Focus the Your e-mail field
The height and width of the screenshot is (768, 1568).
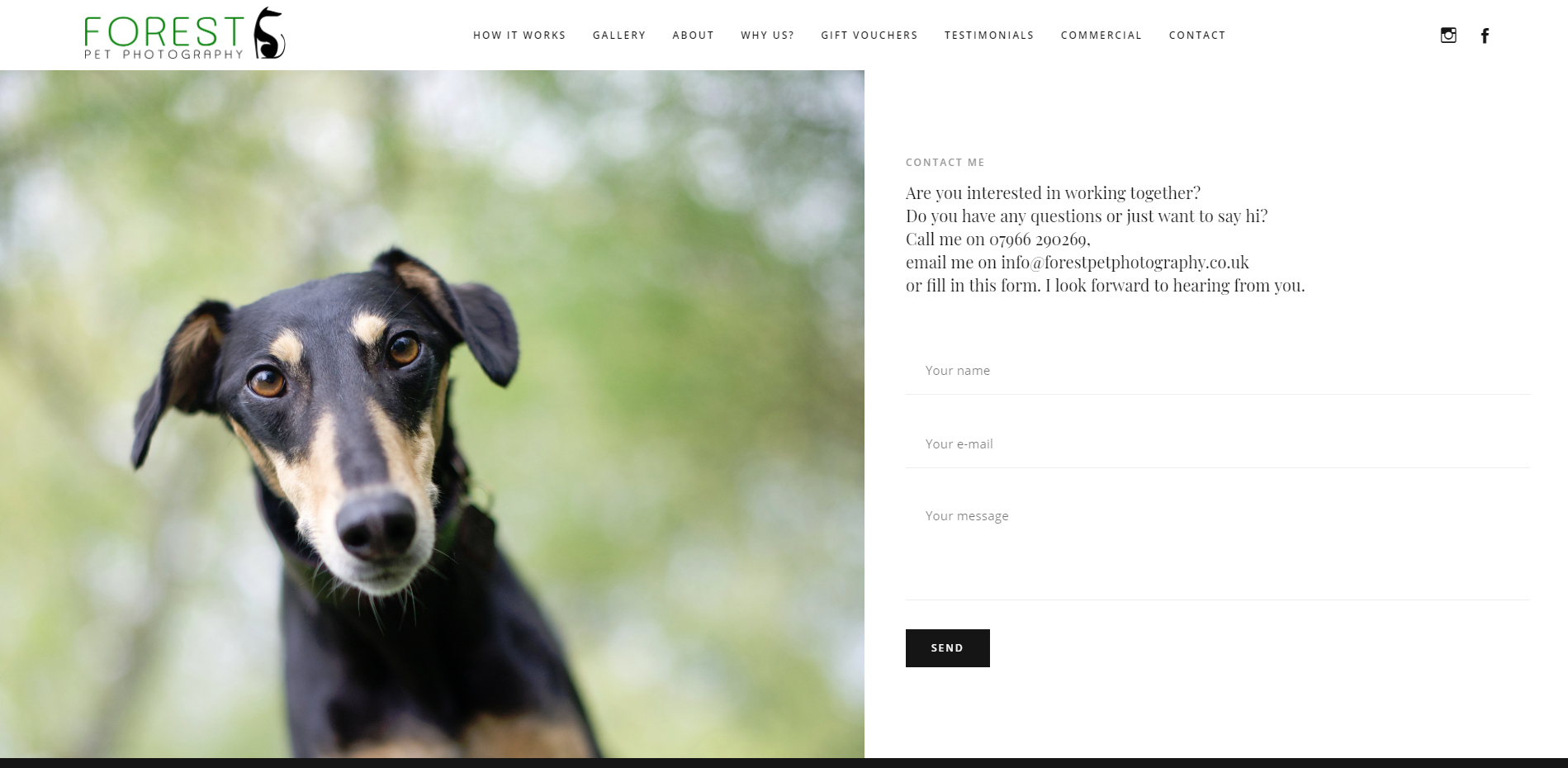(x=1217, y=444)
